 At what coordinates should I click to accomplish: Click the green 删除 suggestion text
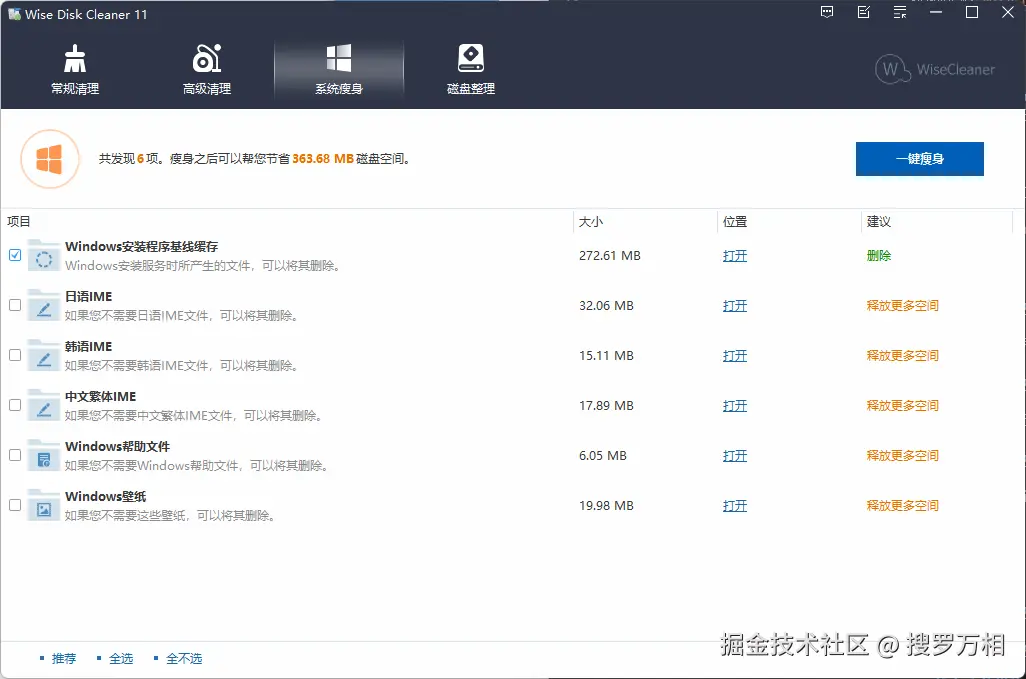(x=879, y=256)
